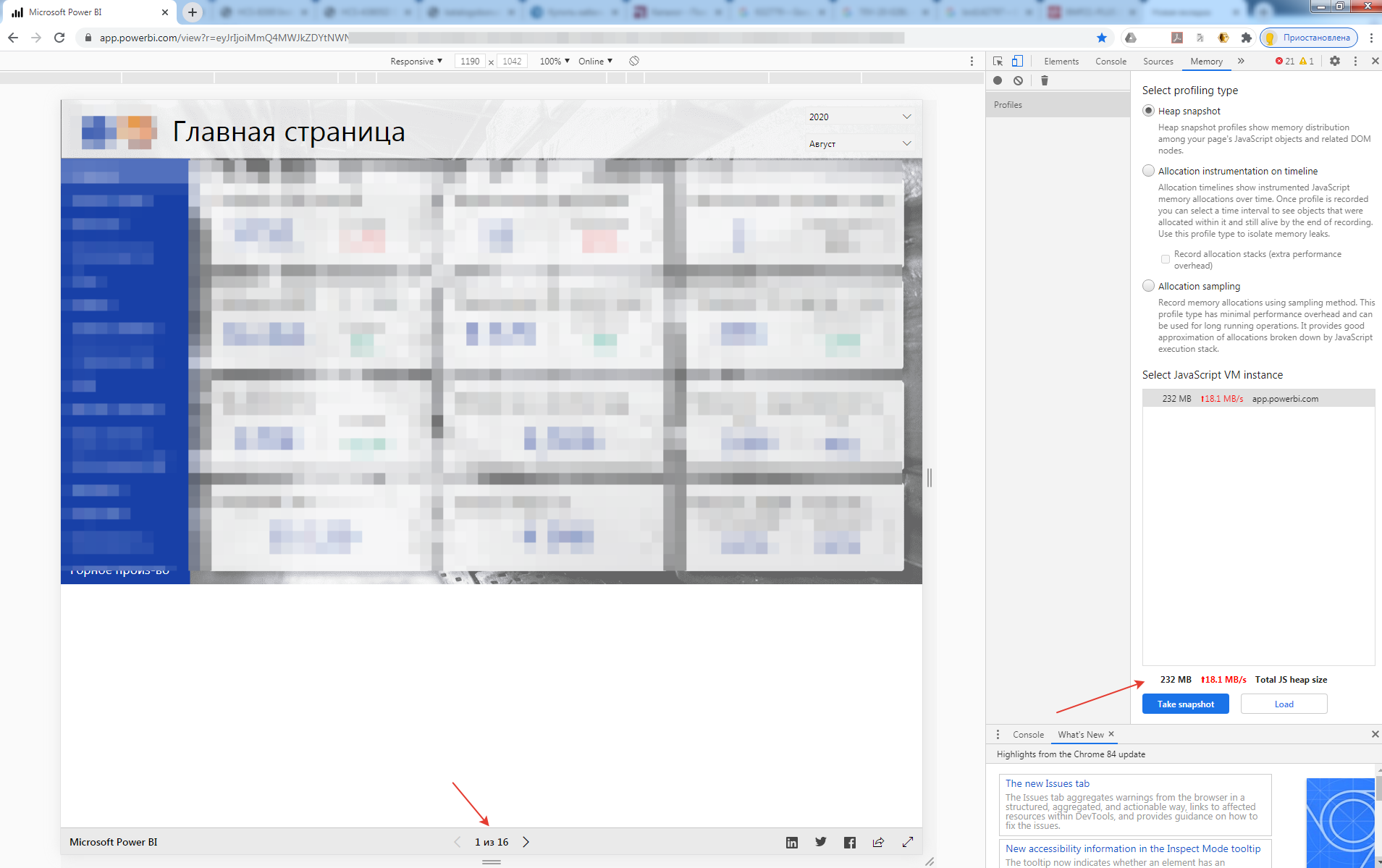This screenshot has height=868, width=1382.
Task: Enter fullscreen mode for the report
Action: pos(908,842)
